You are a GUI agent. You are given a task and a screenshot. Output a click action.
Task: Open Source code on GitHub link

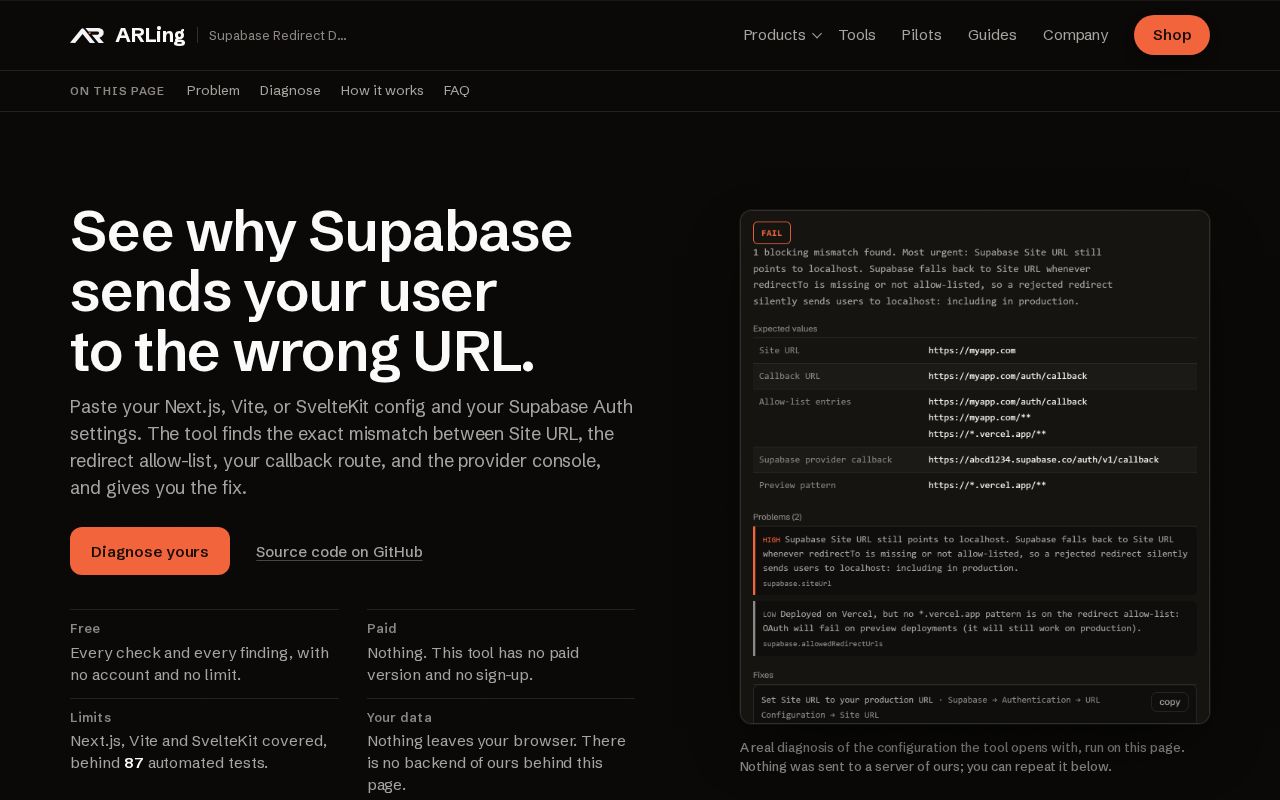339,552
